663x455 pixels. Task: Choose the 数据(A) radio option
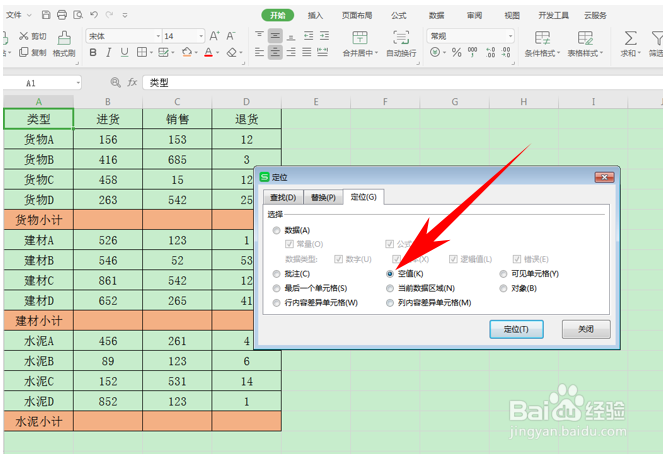click(277, 230)
